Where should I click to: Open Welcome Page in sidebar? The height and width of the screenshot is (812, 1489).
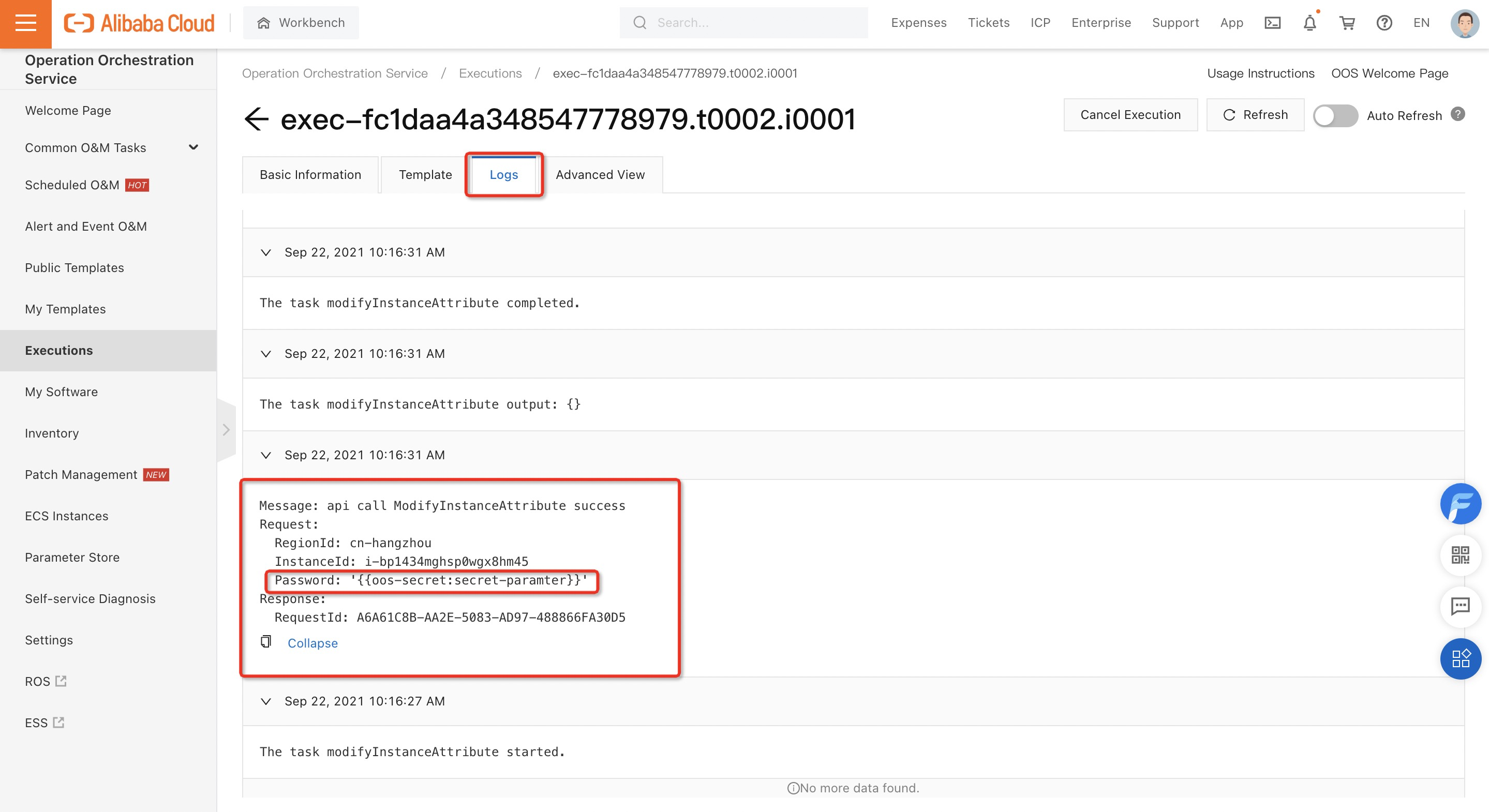68,110
